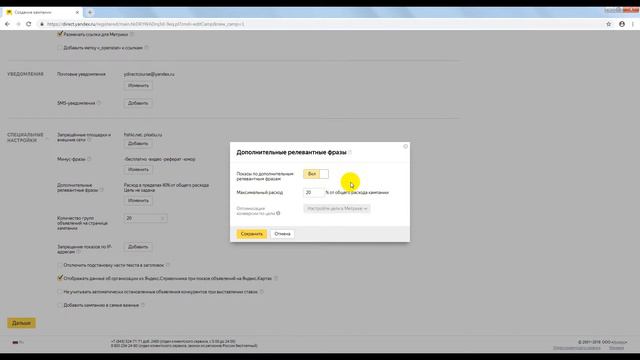Select the Создание кампании browser tab
The width and height of the screenshot is (640, 360).
pyautogui.click(x=42, y=12)
